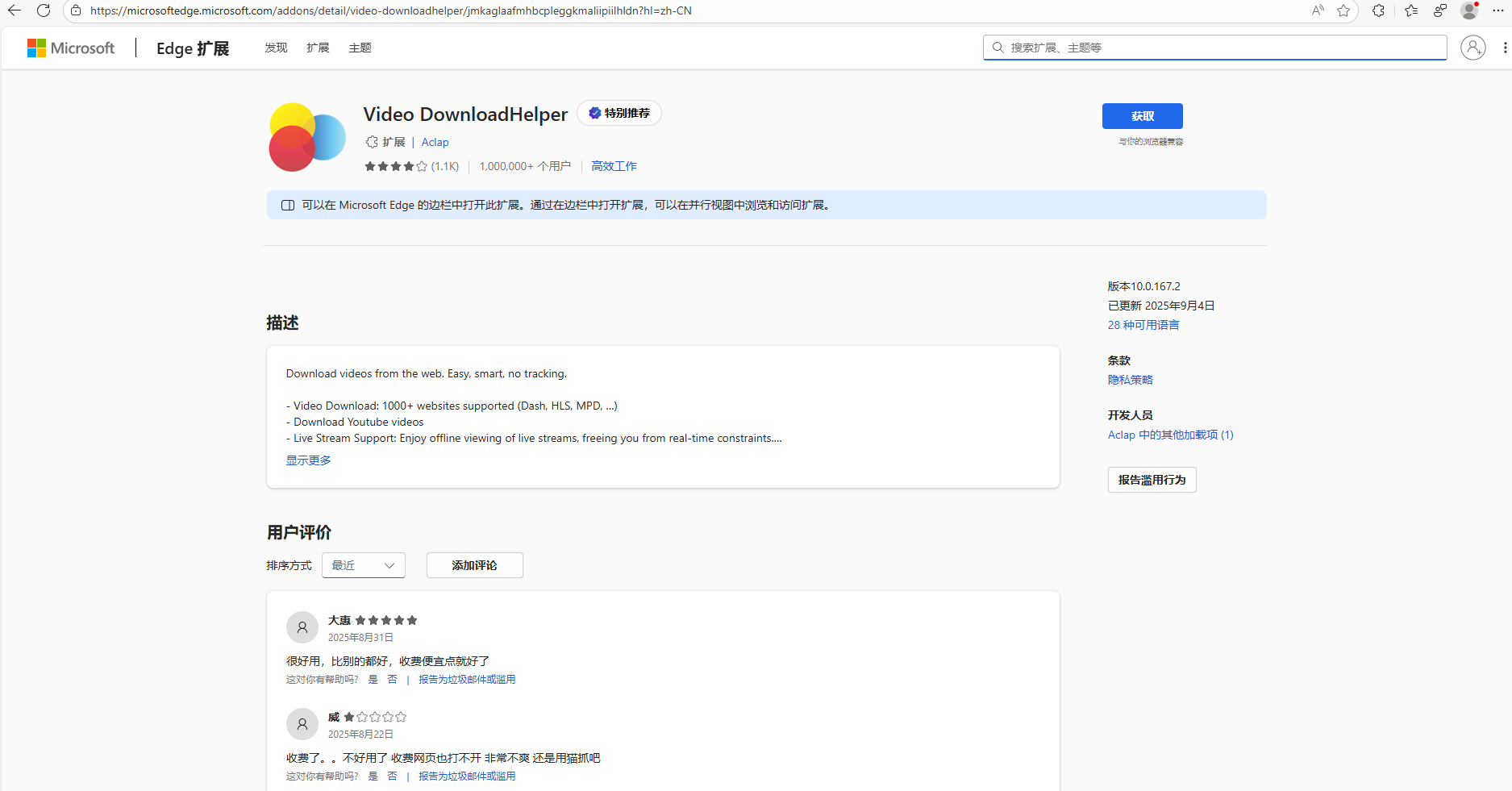The width and height of the screenshot is (1512, 791).
Task: Click the Video DownloadHelper extension logo
Action: 307,137
